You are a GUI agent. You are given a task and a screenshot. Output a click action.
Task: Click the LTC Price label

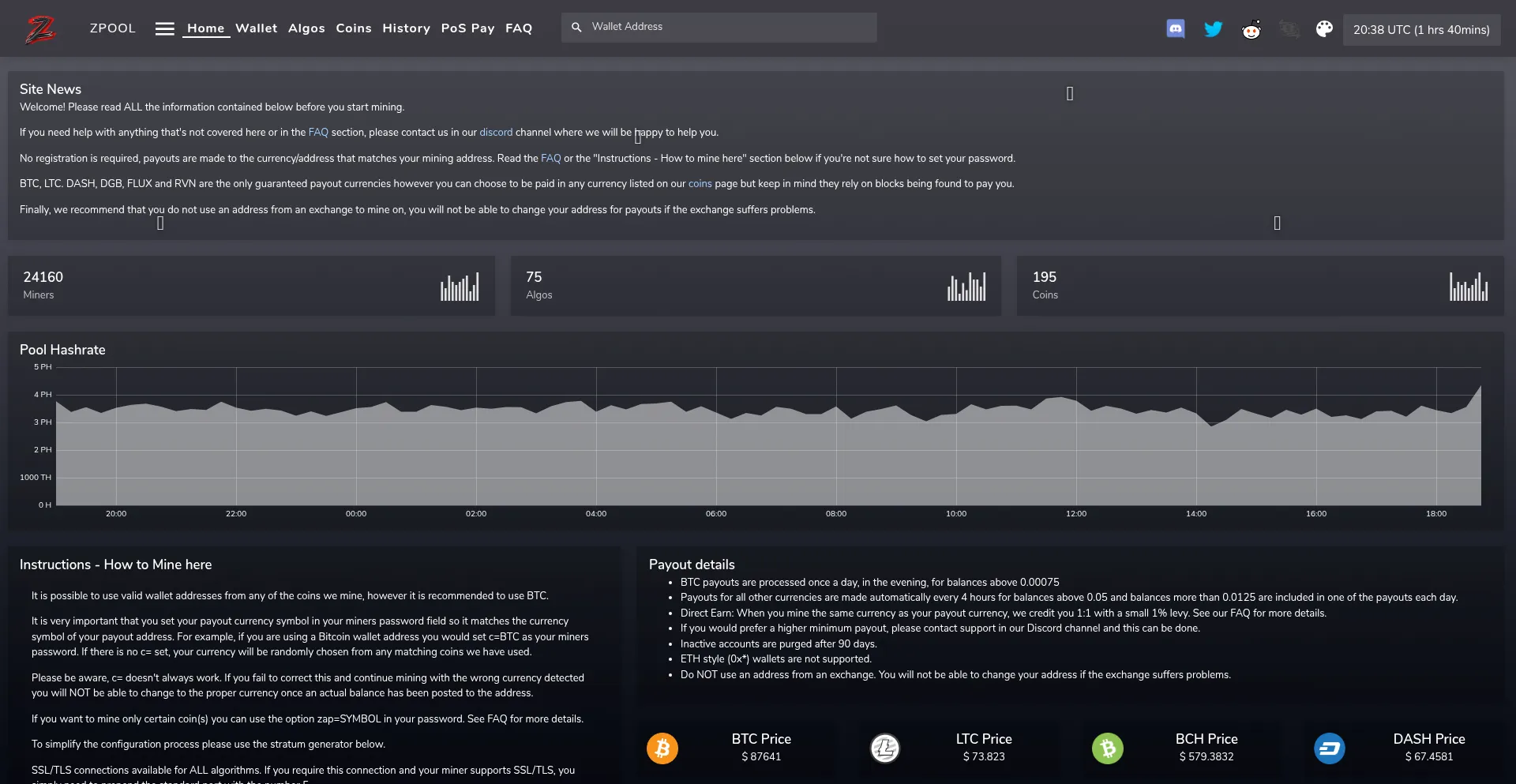pos(984,739)
